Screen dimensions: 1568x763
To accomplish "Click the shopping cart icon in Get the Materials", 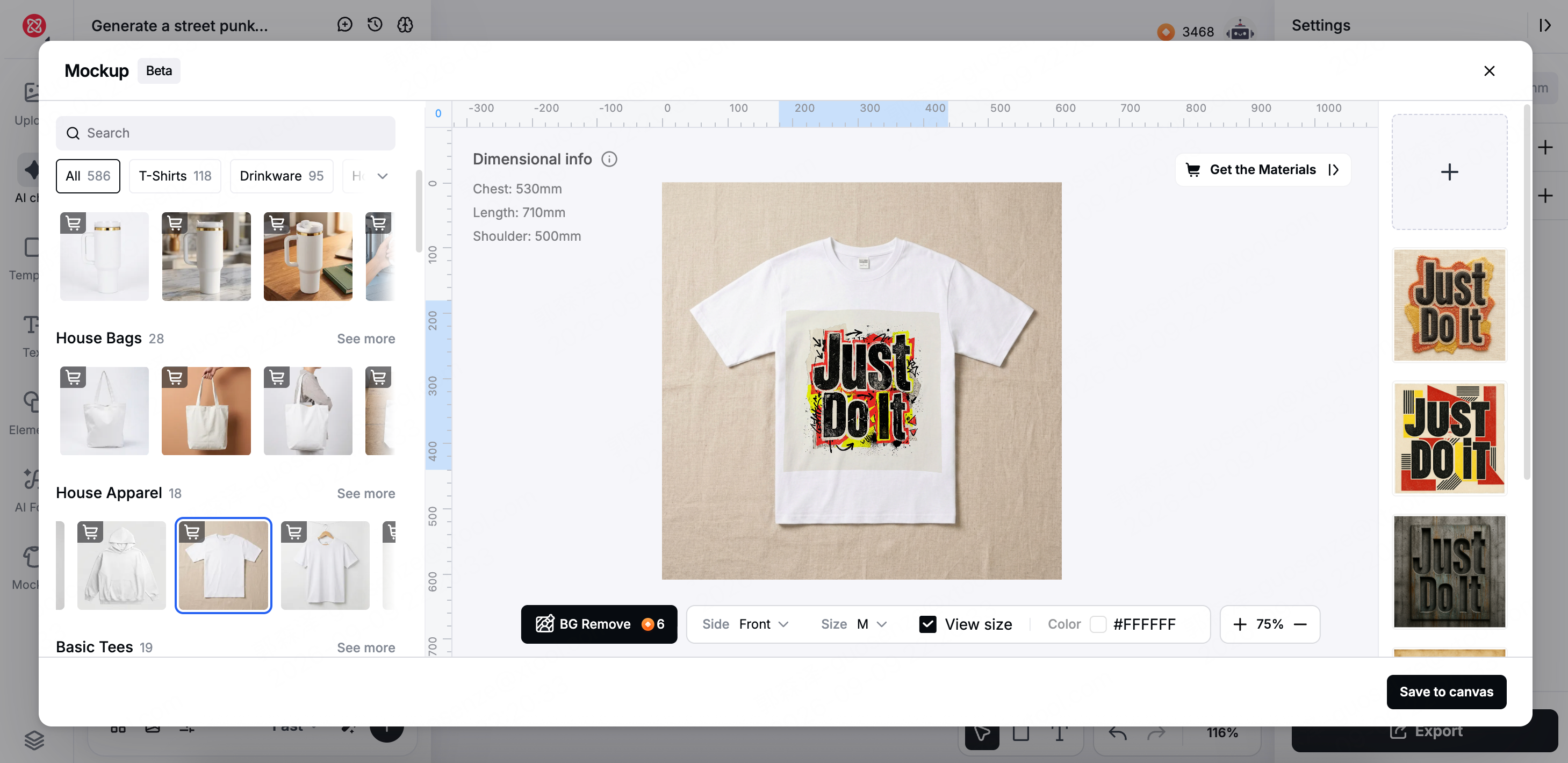I will tap(1193, 170).
